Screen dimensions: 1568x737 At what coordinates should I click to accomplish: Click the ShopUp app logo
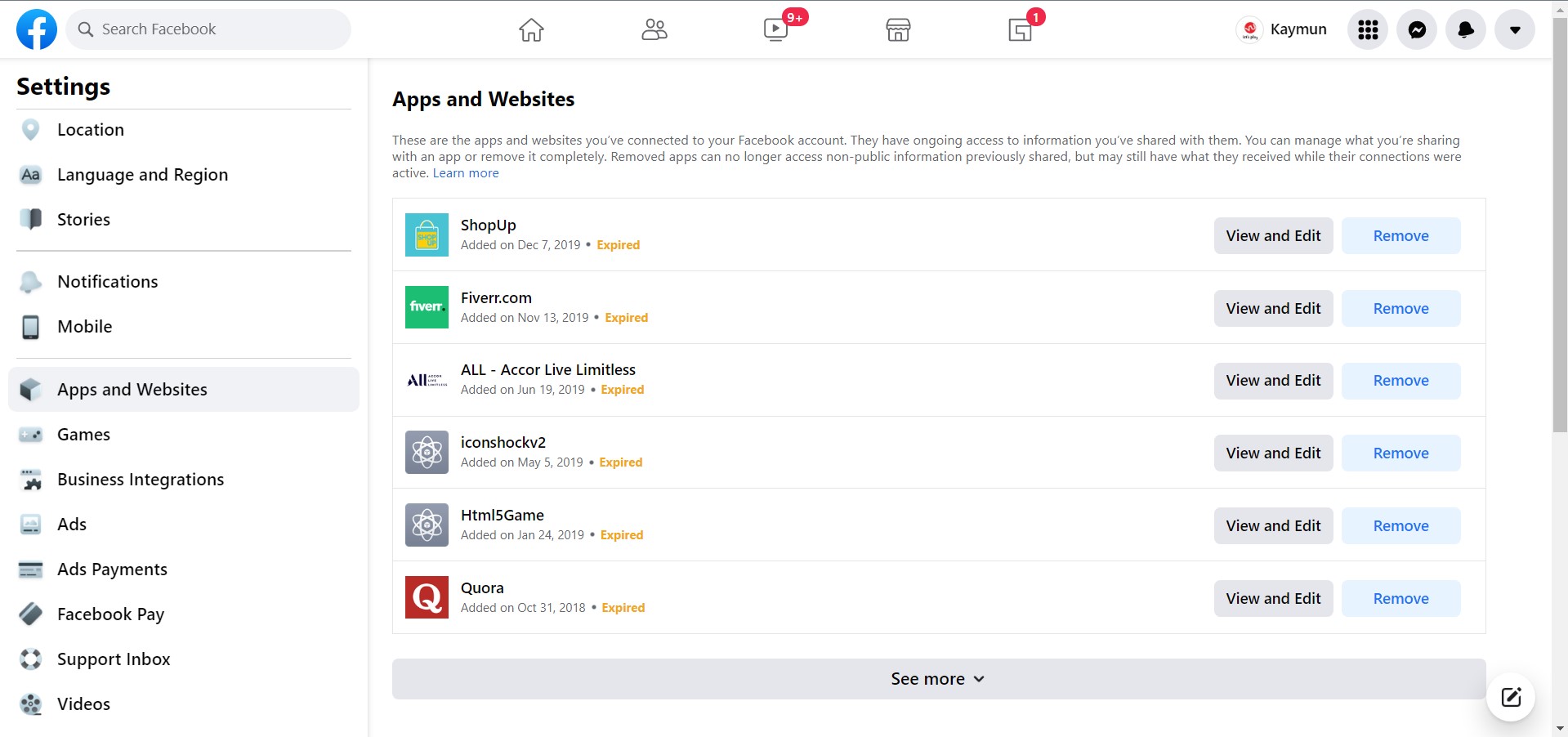427,234
